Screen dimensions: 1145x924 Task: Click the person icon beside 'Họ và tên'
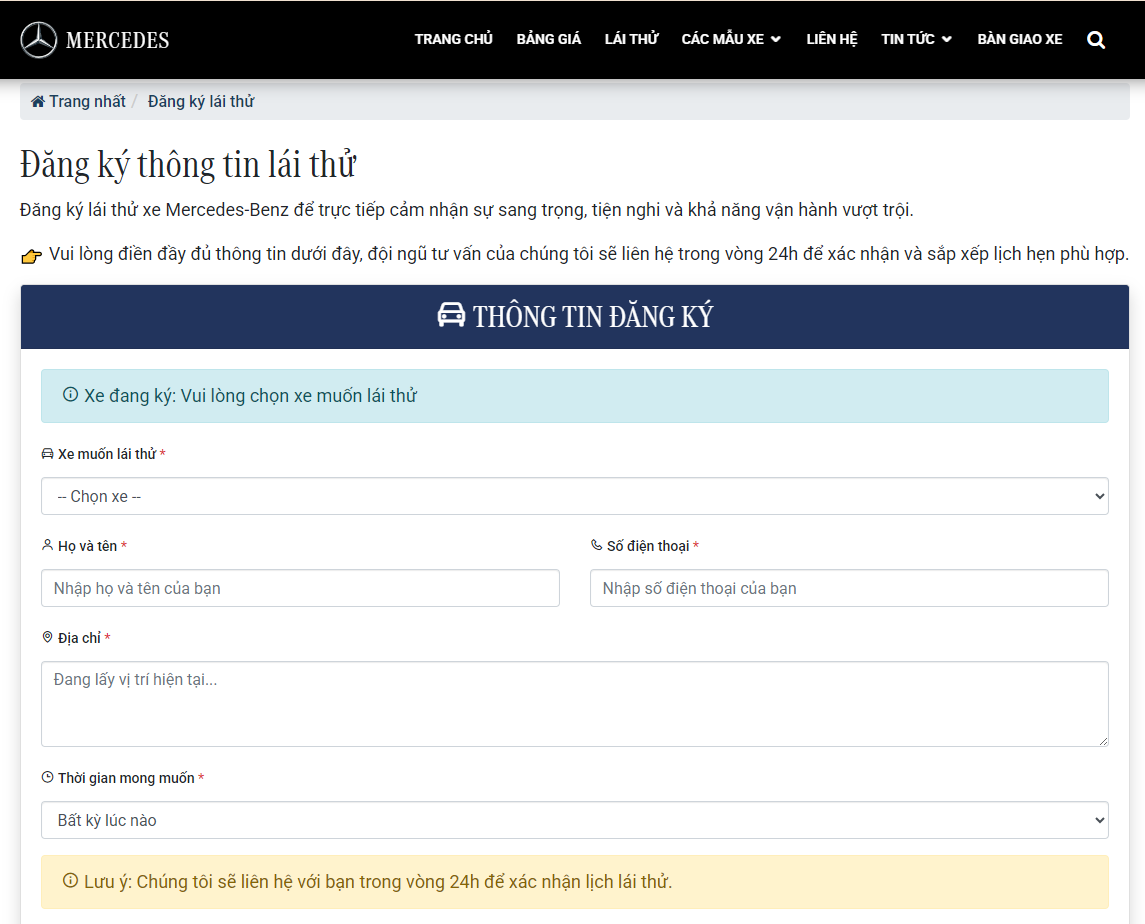(46, 545)
